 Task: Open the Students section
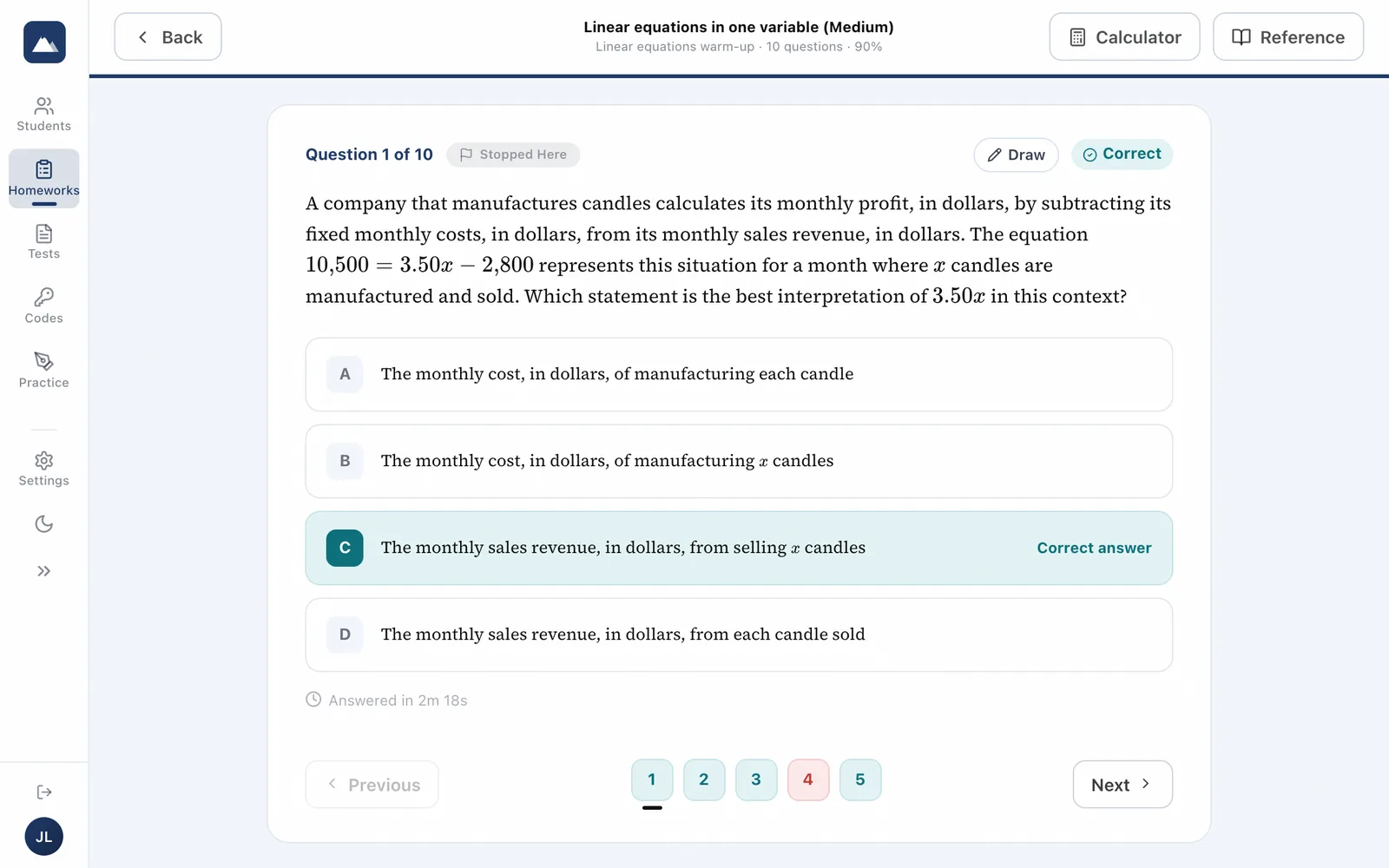(44, 115)
